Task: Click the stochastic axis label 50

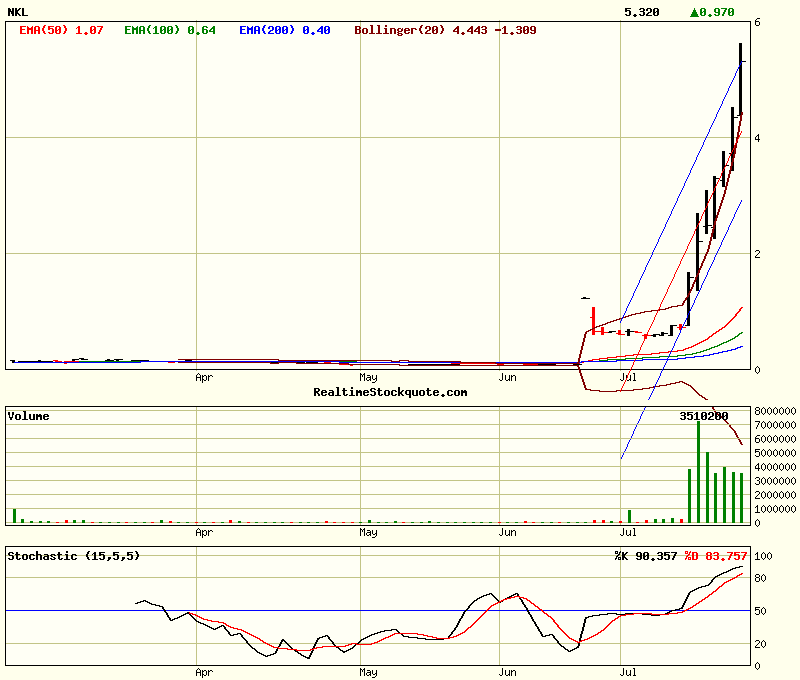Action: [x=761, y=611]
